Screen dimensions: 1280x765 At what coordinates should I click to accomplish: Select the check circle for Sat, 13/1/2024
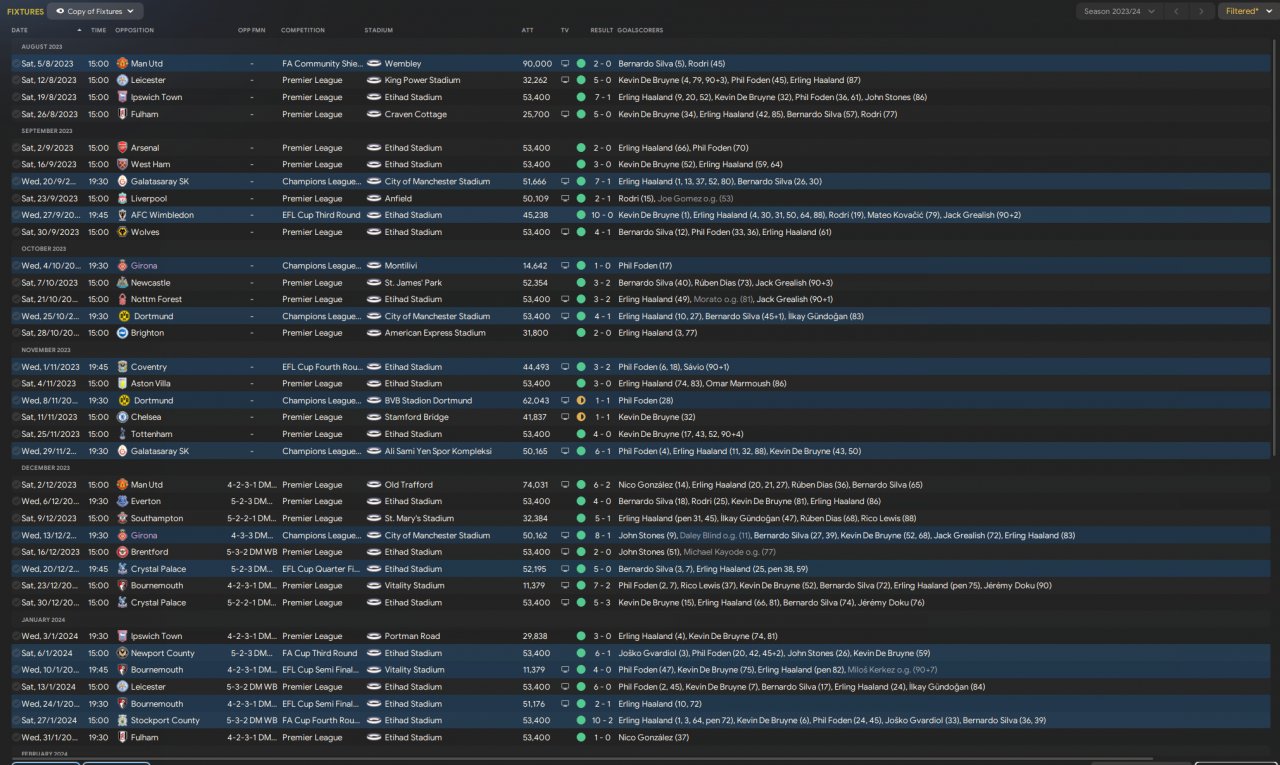16,687
